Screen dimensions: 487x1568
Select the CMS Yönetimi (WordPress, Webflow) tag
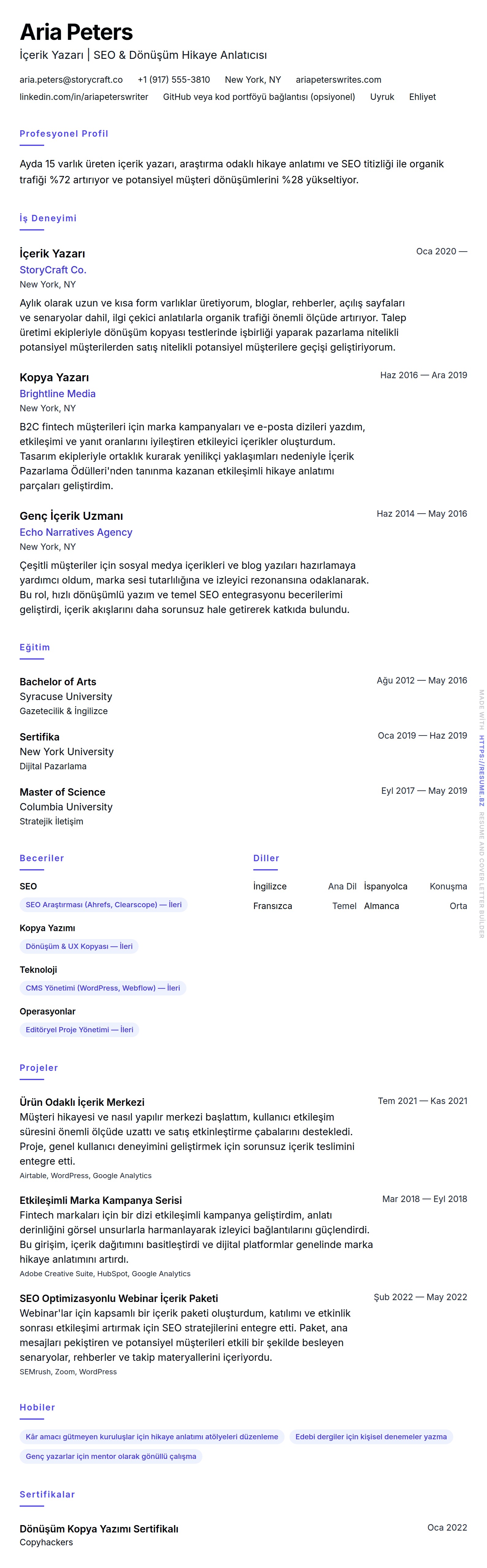(x=103, y=988)
